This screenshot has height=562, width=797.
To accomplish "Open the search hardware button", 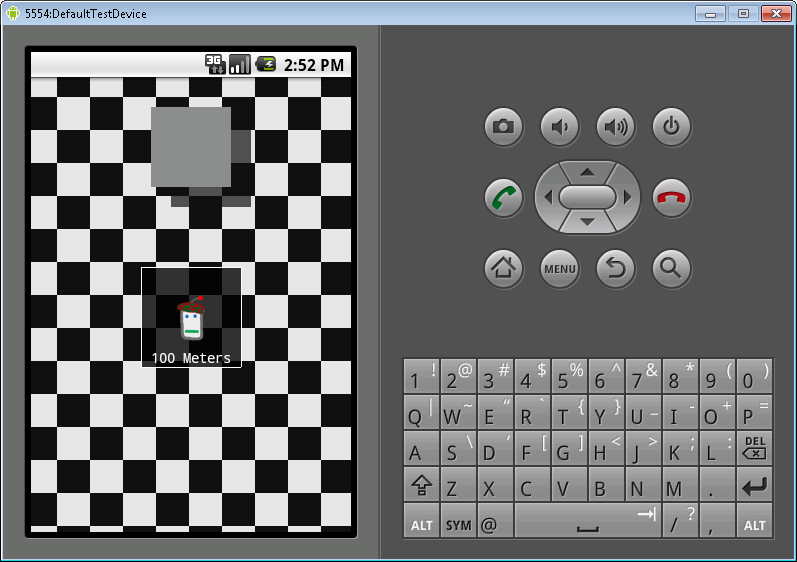I will click(671, 268).
